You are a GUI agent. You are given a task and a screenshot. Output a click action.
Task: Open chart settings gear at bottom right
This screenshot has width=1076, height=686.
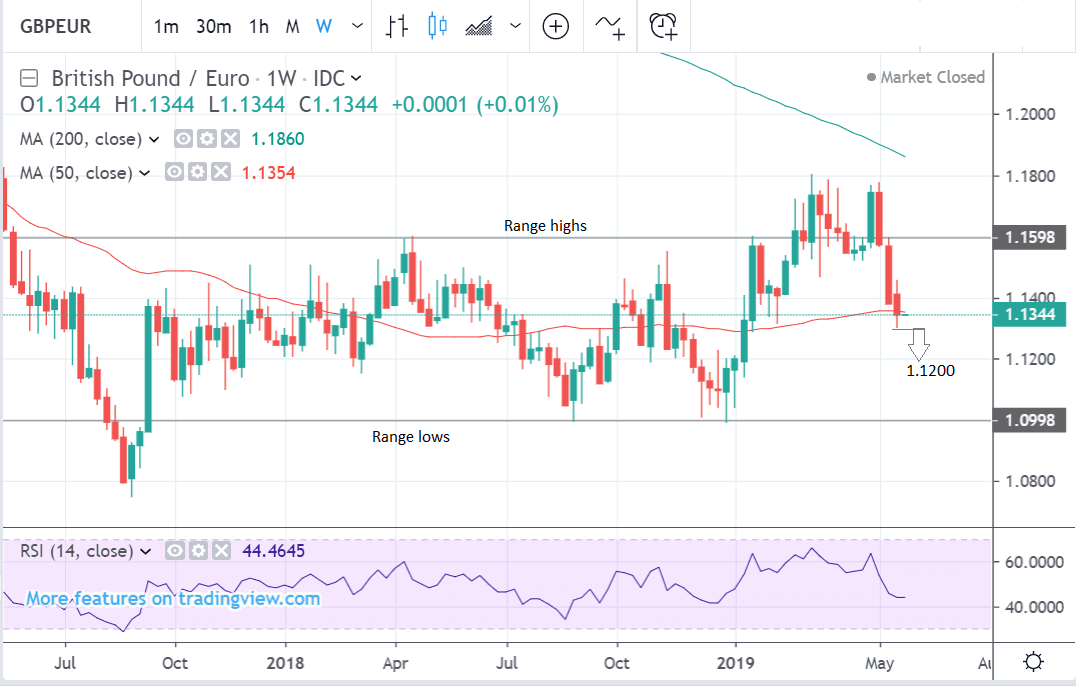click(x=1034, y=662)
